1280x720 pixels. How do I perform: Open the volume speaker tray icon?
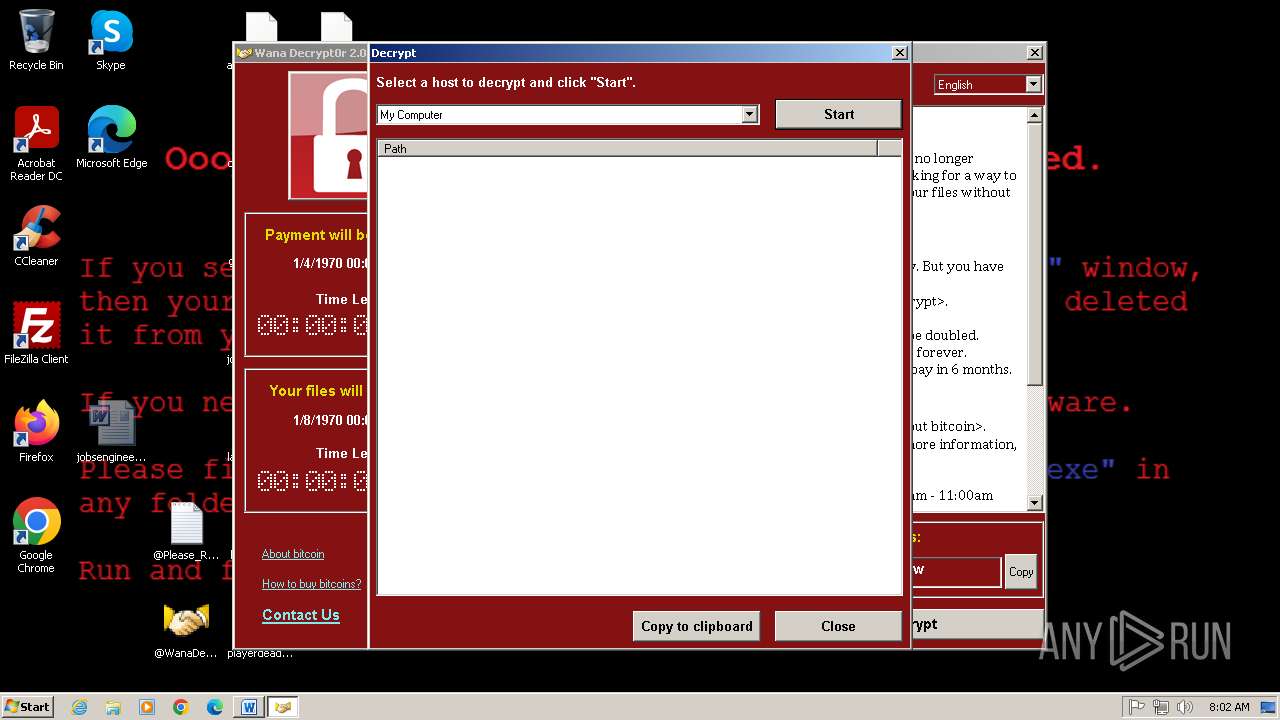[1185, 707]
